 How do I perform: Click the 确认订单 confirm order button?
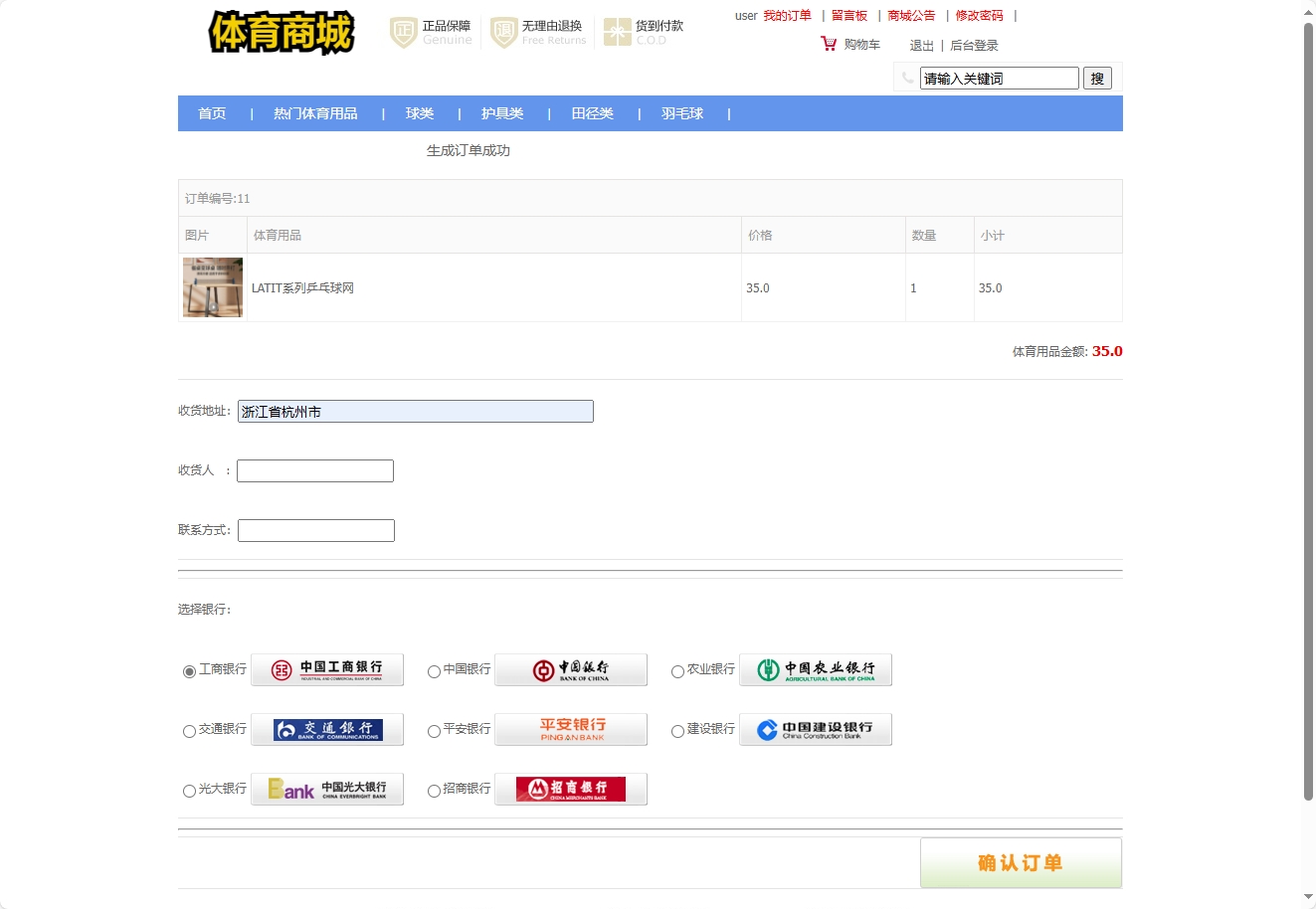click(x=1022, y=862)
